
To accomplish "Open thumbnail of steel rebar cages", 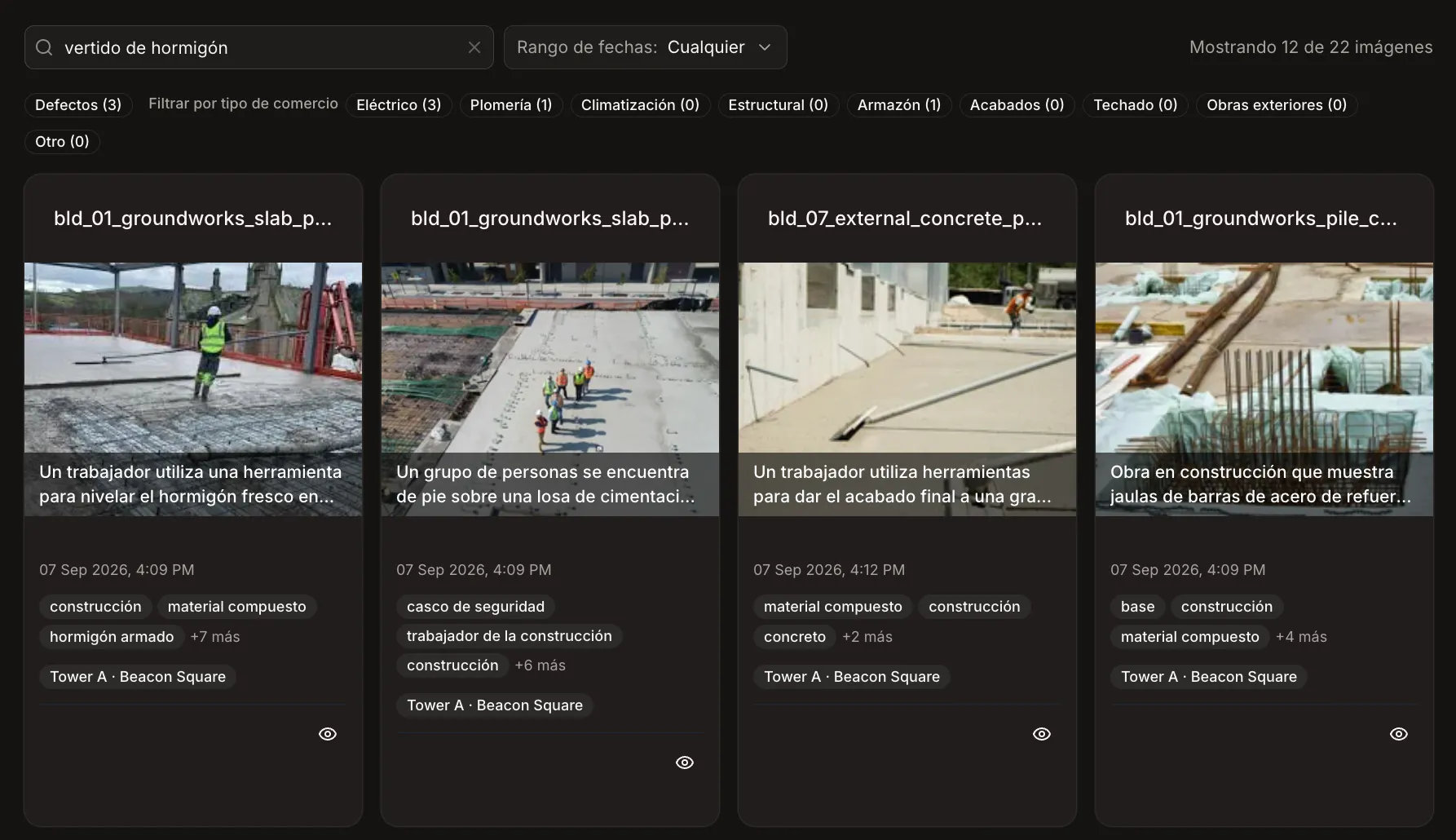I will 1264,389.
